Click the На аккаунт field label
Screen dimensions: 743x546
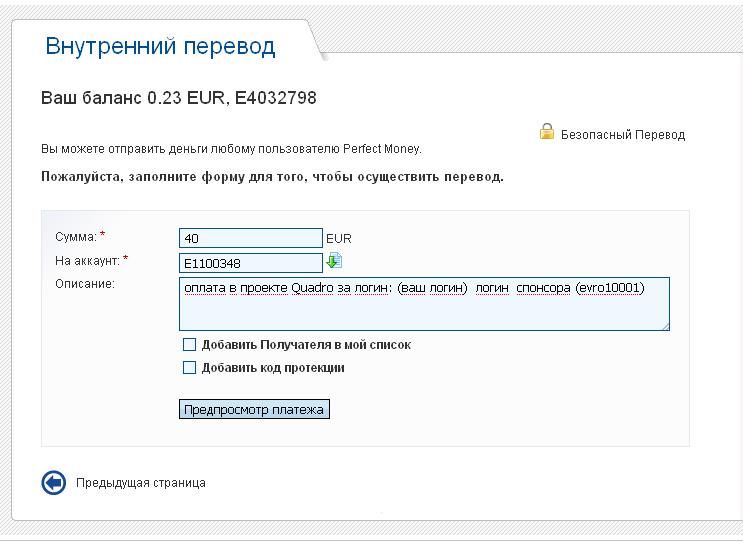point(88,261)
